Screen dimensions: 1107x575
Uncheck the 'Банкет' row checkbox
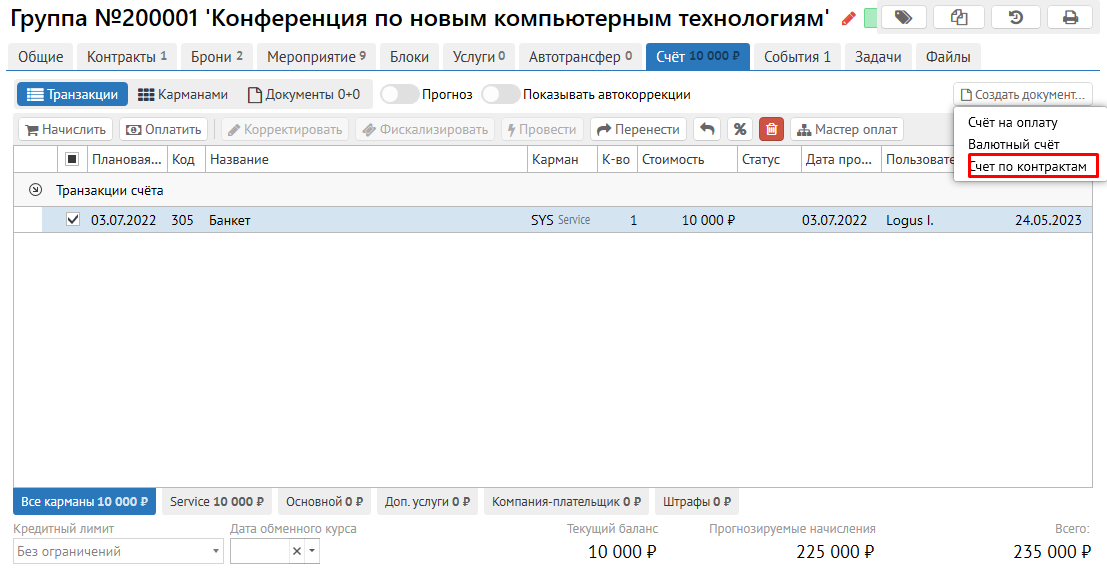73,220
